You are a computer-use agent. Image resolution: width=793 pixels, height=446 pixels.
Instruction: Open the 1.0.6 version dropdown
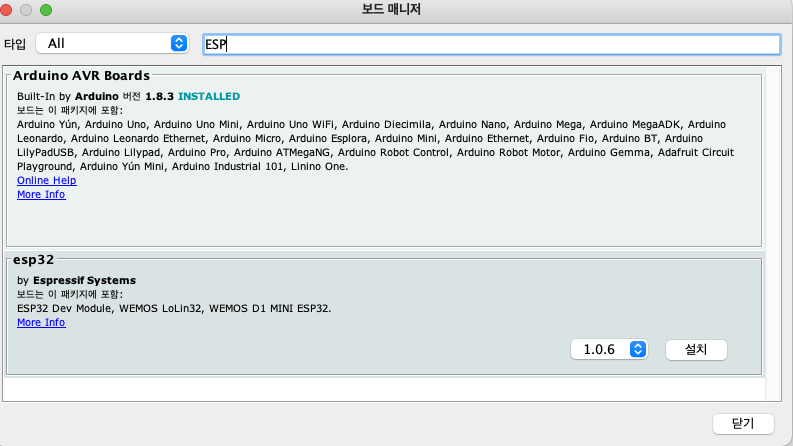609,349
